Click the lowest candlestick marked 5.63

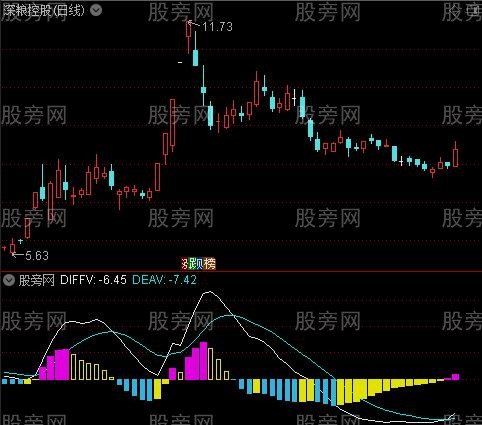(x=13, y=248)
